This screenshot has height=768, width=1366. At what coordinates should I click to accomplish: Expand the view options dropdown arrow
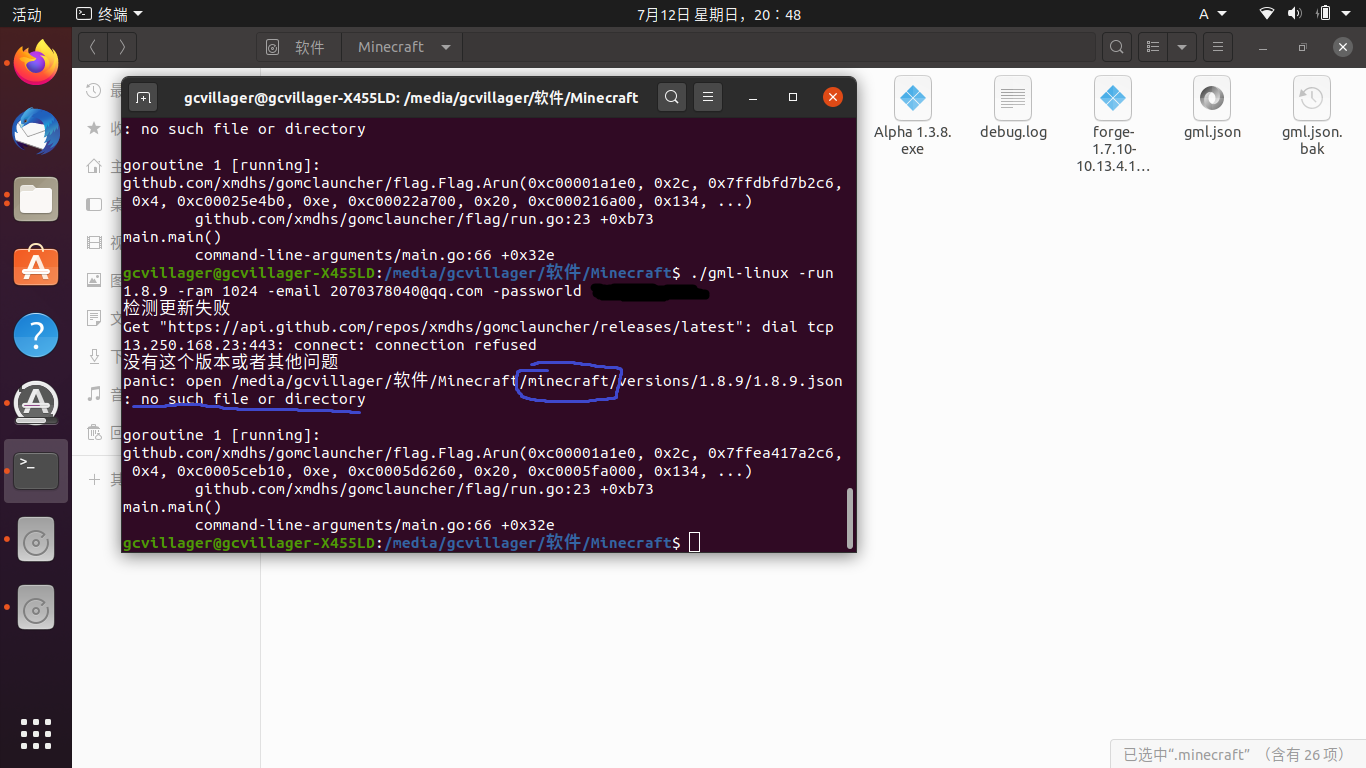[1183, 47]
